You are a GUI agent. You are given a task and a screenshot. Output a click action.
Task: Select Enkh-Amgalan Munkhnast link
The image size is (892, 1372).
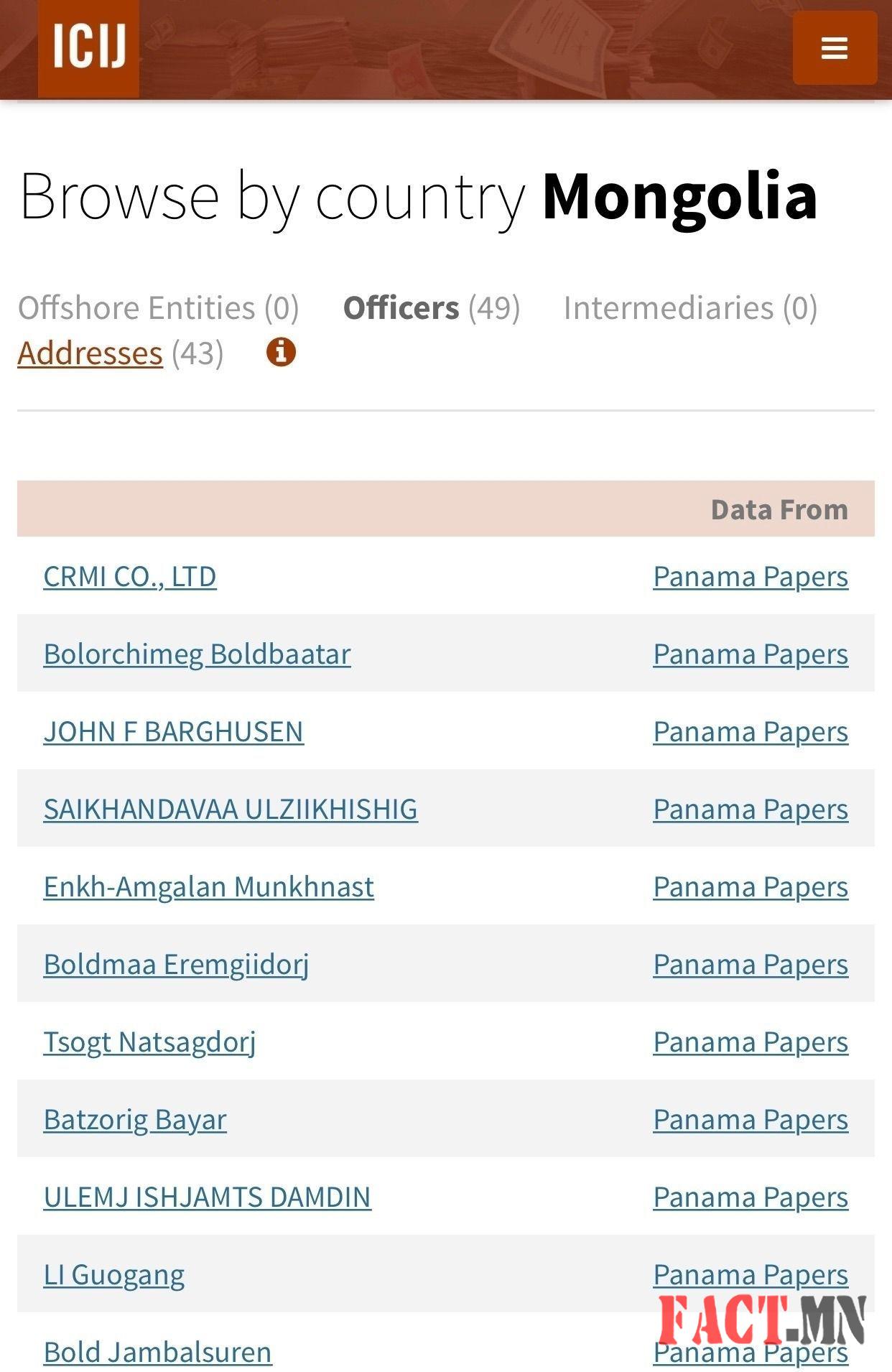208,886
